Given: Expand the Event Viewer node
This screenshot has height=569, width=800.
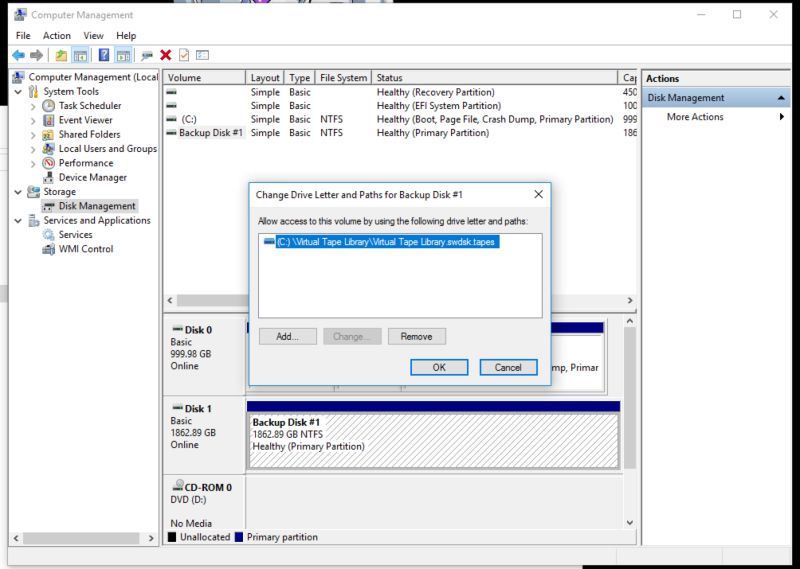Looking at the screenshot, I should (x=33, y=120).
